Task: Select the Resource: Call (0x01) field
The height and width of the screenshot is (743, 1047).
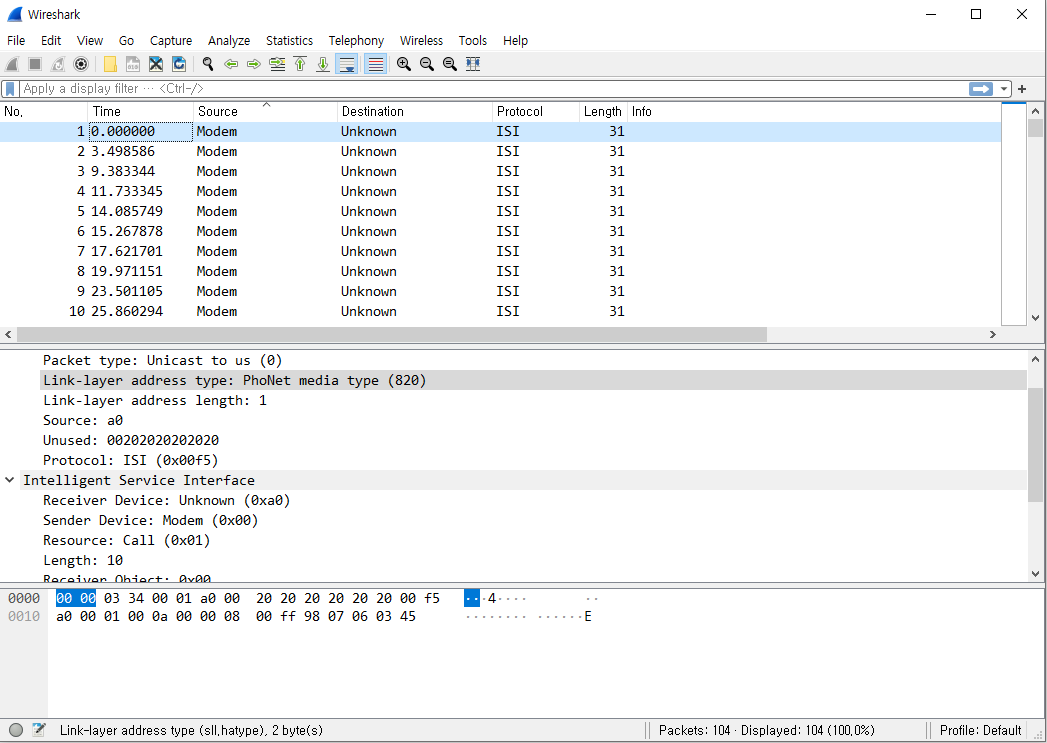Action: [127, 541]
